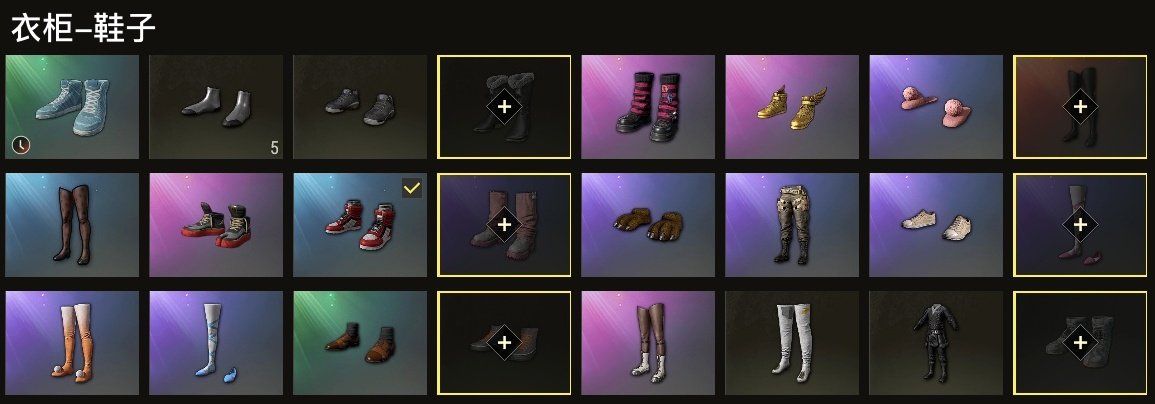Add the black fur-trimmed boots via plus icon
Viewport: 1155px width, 404px height.
(504, 107)
